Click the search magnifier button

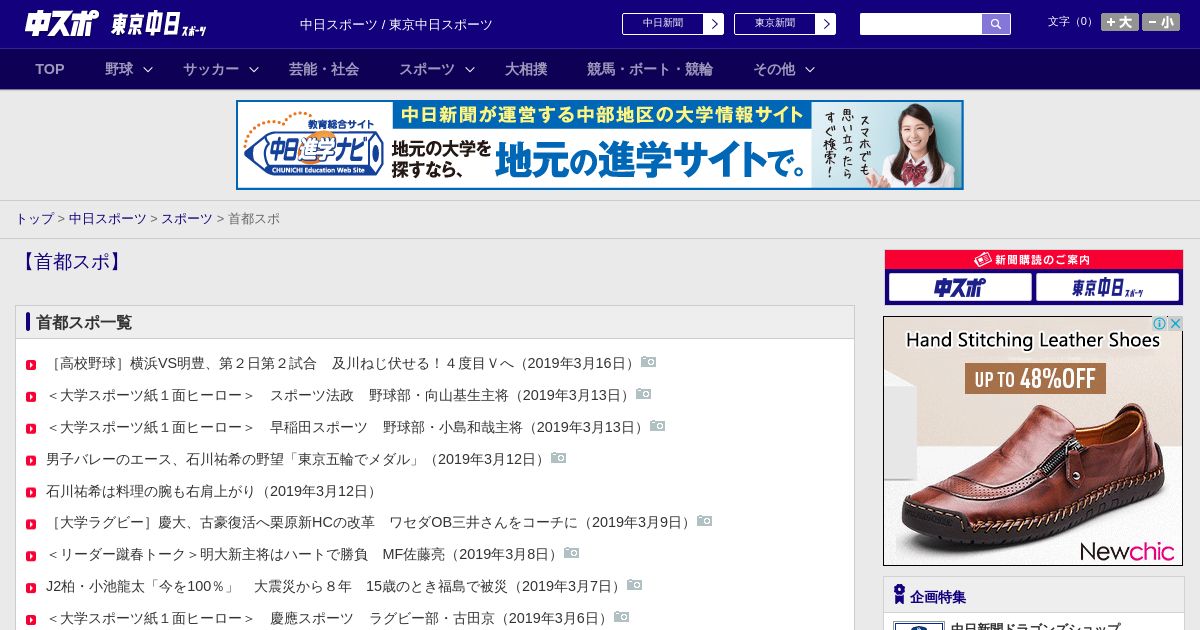pos(996,24)
